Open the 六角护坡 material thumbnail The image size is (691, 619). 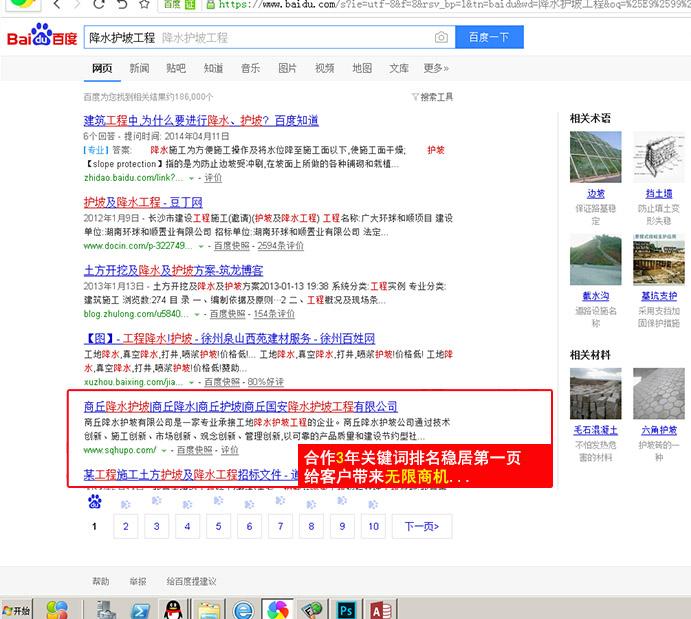(659, 393)
